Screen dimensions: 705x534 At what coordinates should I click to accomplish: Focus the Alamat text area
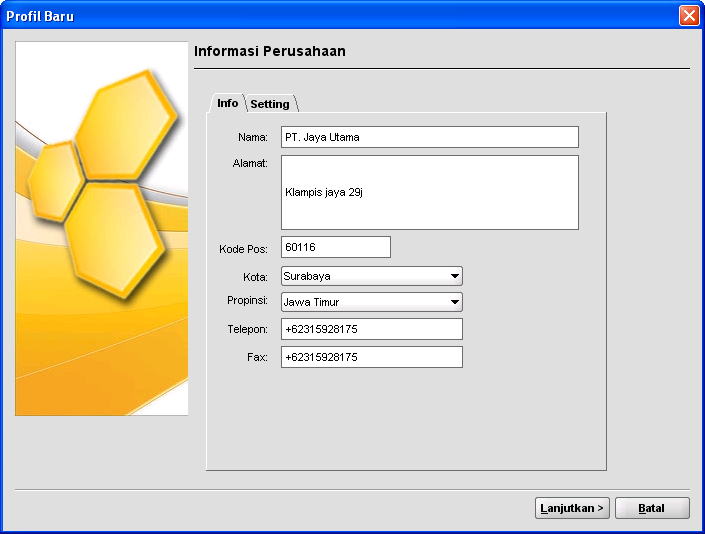[429, 192]
